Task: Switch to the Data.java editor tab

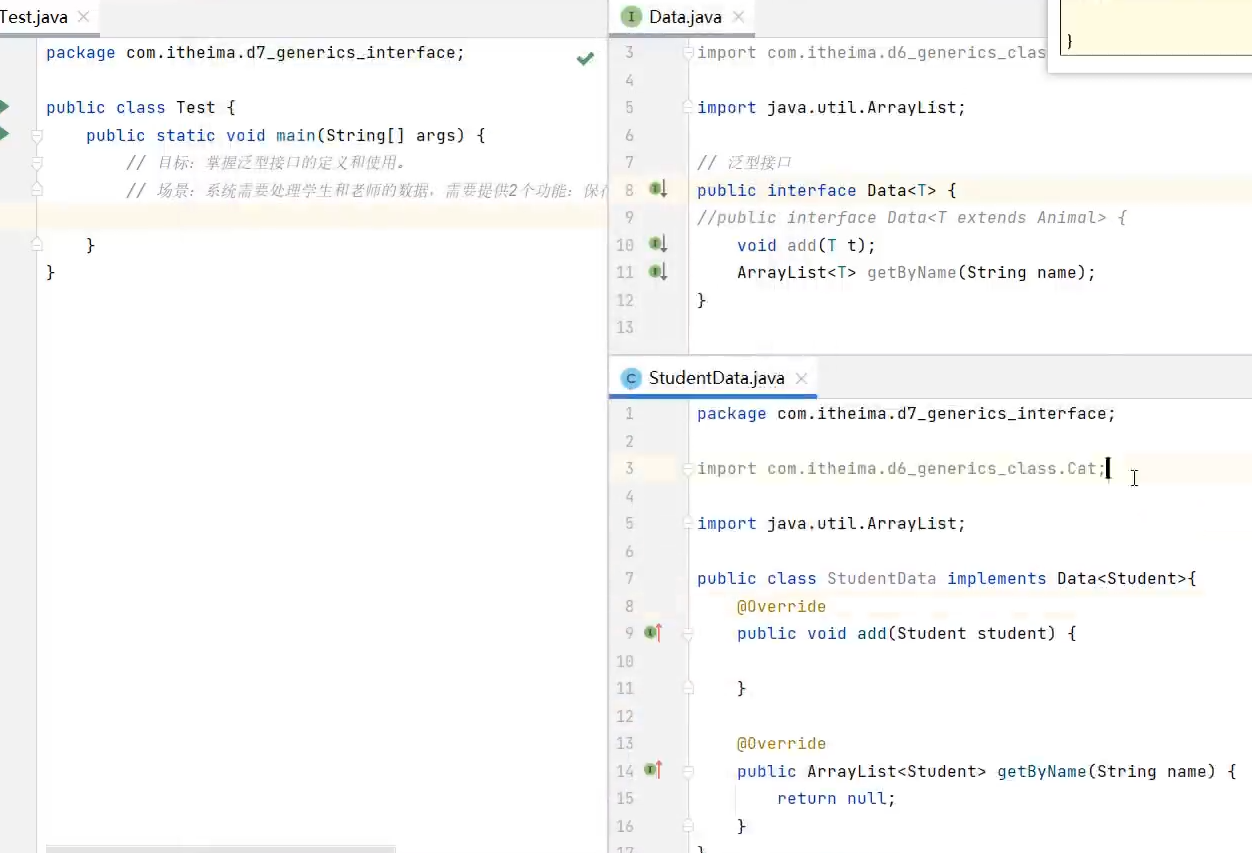Action: [685, 17]
